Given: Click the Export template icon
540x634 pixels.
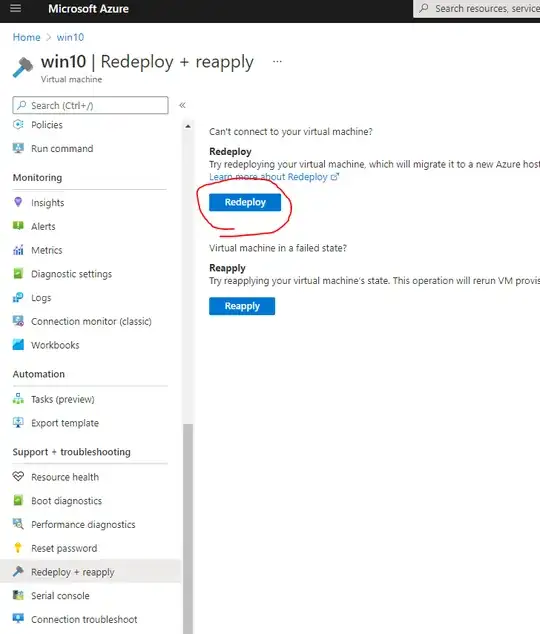Looking at the screenshot, I should 18,423.
